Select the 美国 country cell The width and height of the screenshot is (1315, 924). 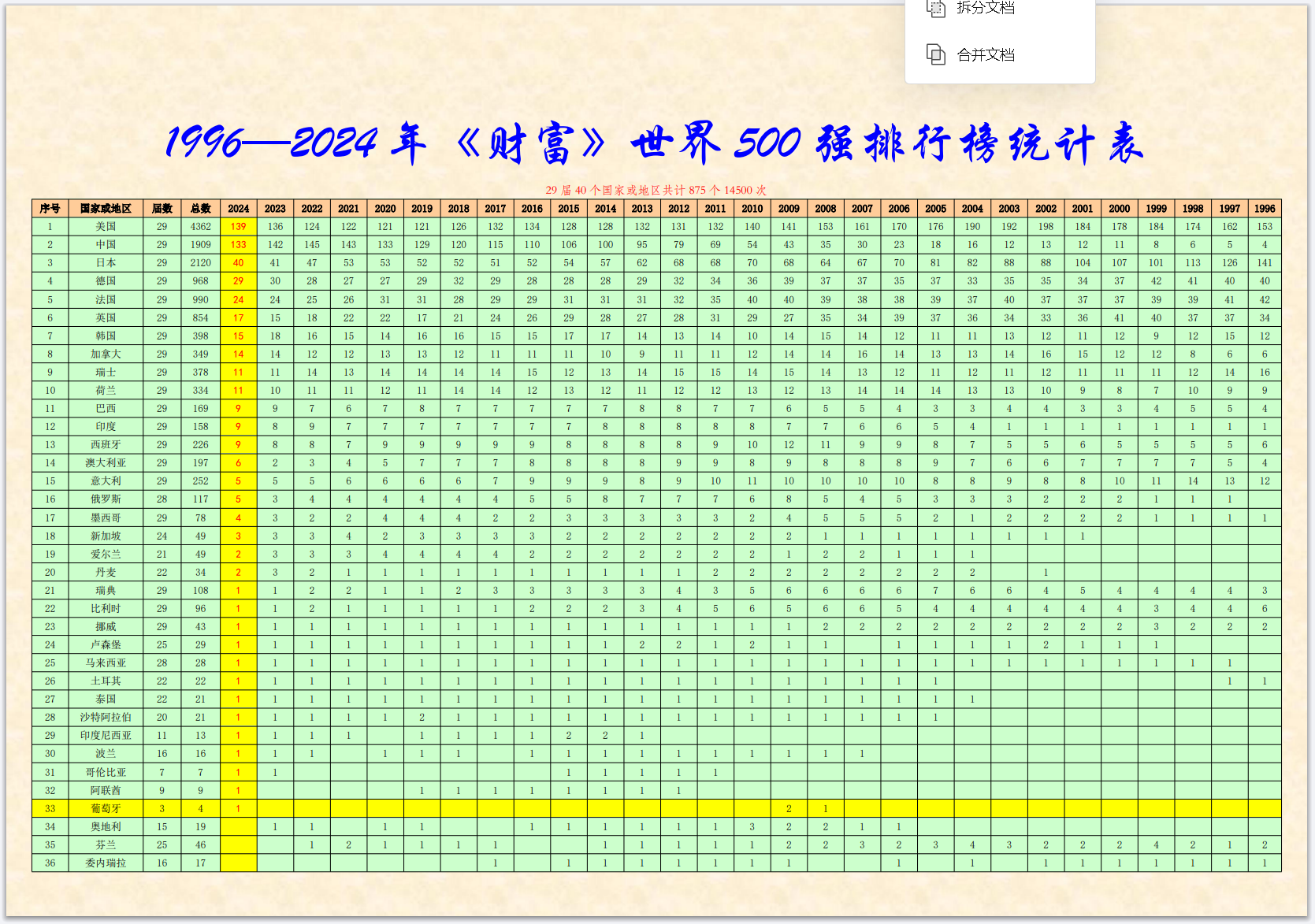[x=106, y=227]
